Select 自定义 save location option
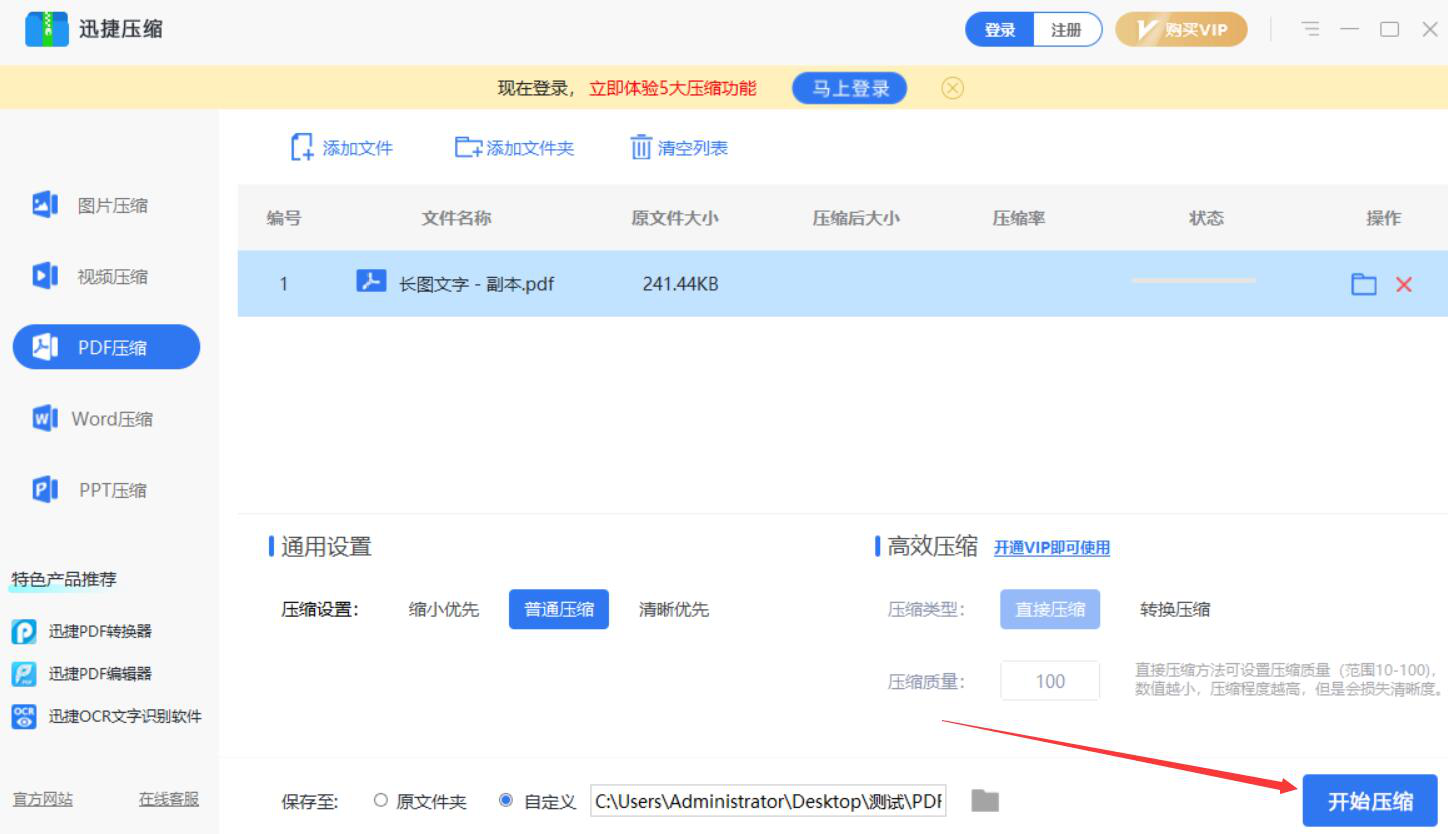1448x834 pixels. point(506,801)
